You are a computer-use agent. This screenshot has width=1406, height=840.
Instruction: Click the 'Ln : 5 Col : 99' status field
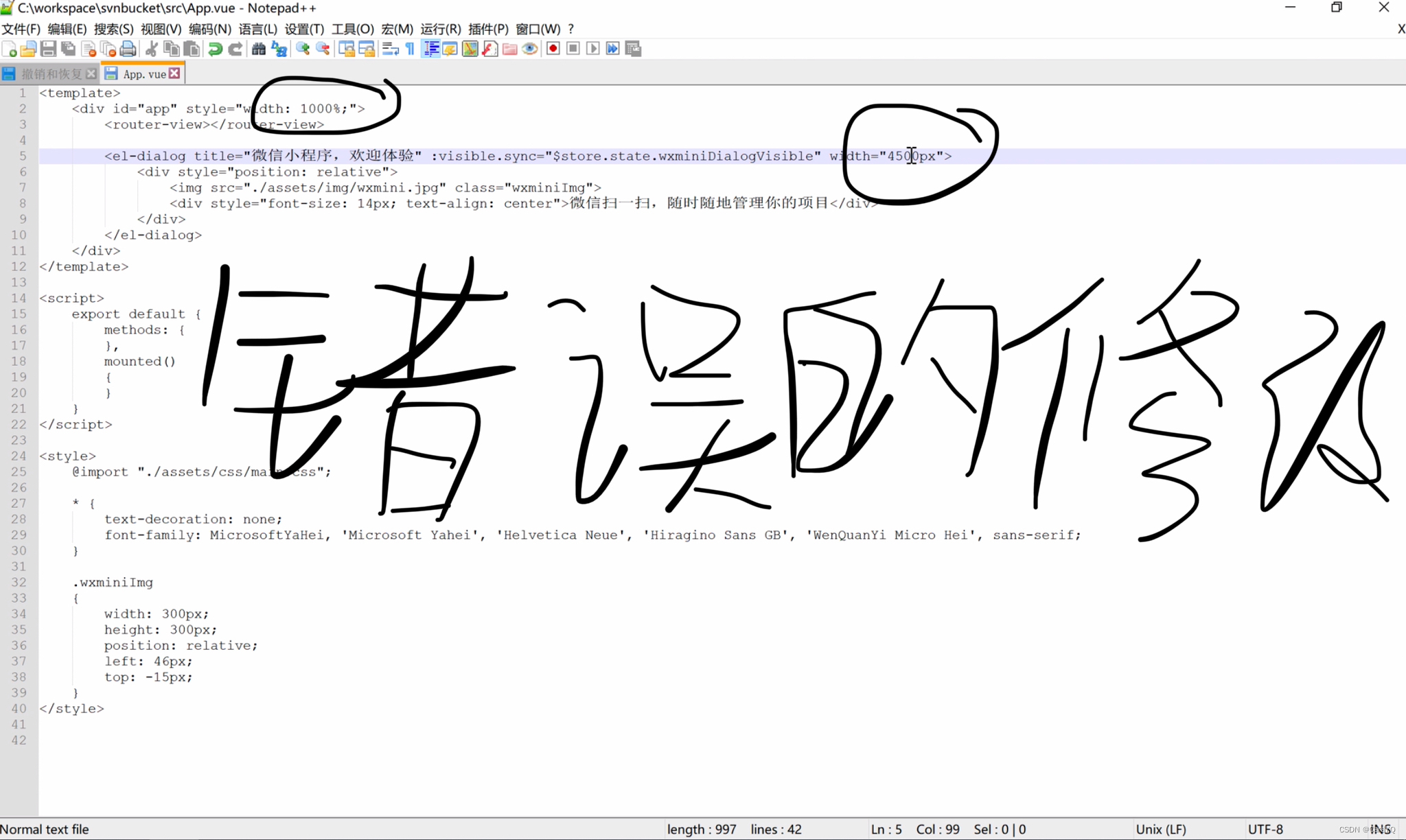click(915, 829)
